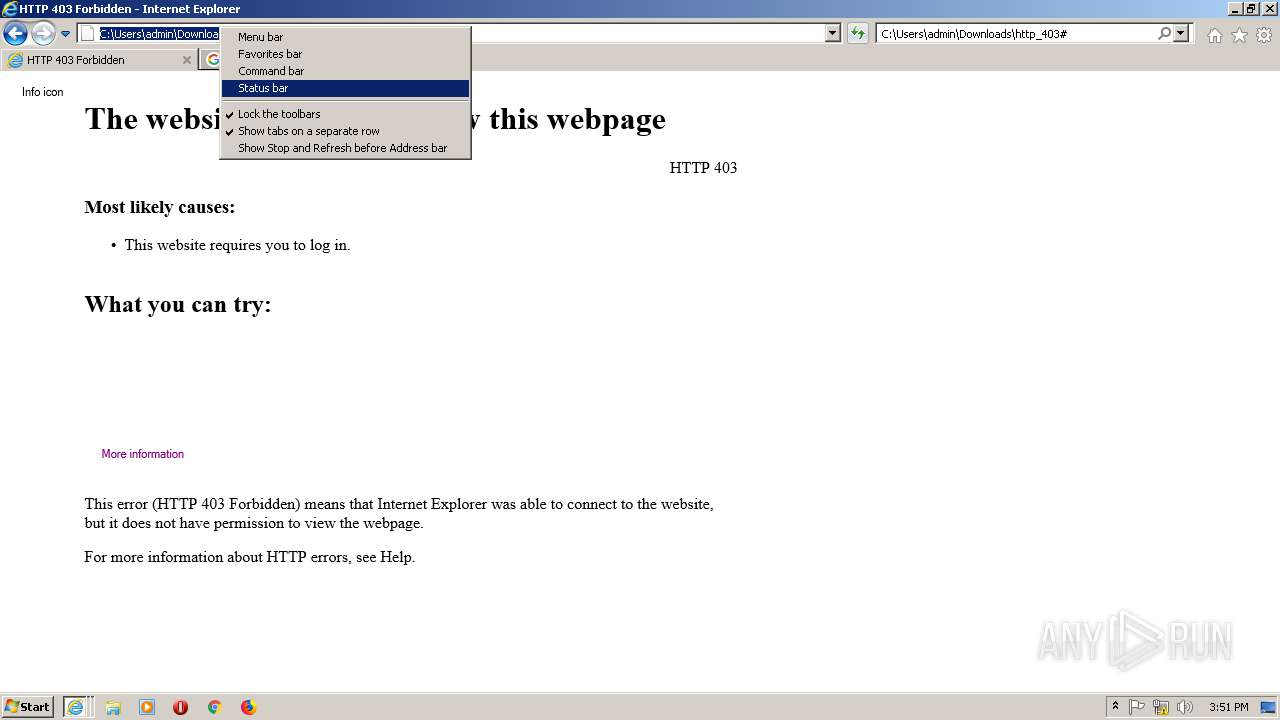Click 'Most likely causes:' heading
Image resolution: width=1280 pixels, height=720 pixels.
pos(159,207)
